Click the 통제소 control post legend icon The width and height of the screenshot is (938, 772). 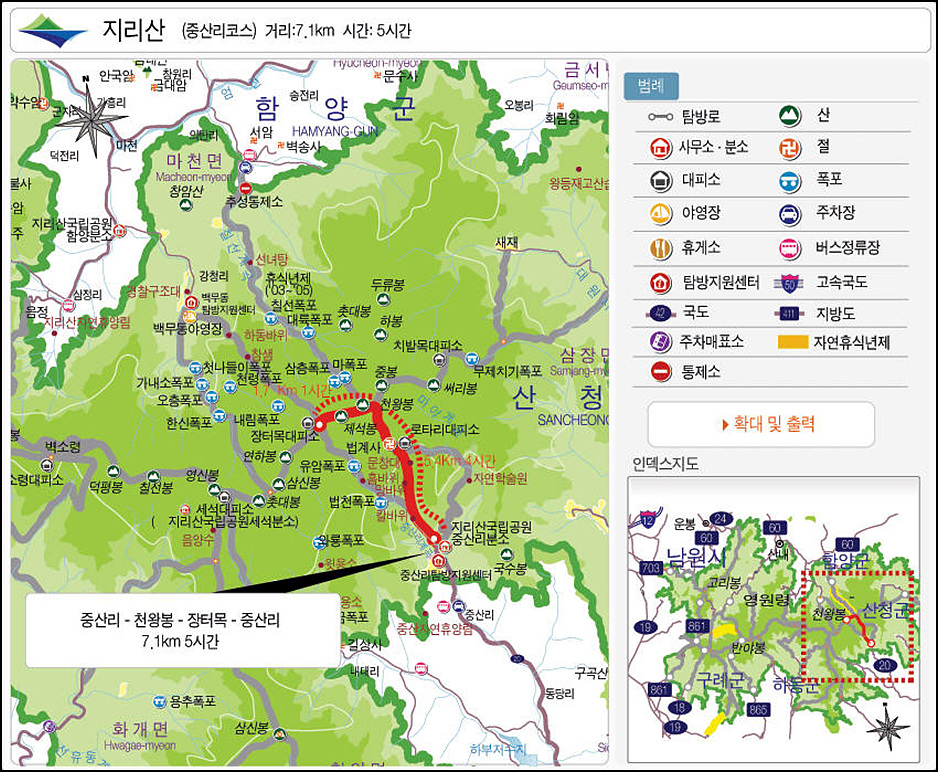pyautogui.click(x=661, y=372)
